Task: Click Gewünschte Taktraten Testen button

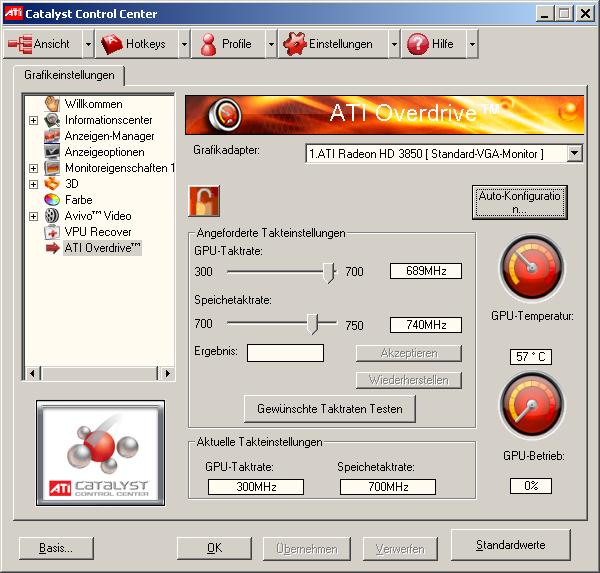Action: (x=329, y=409)
